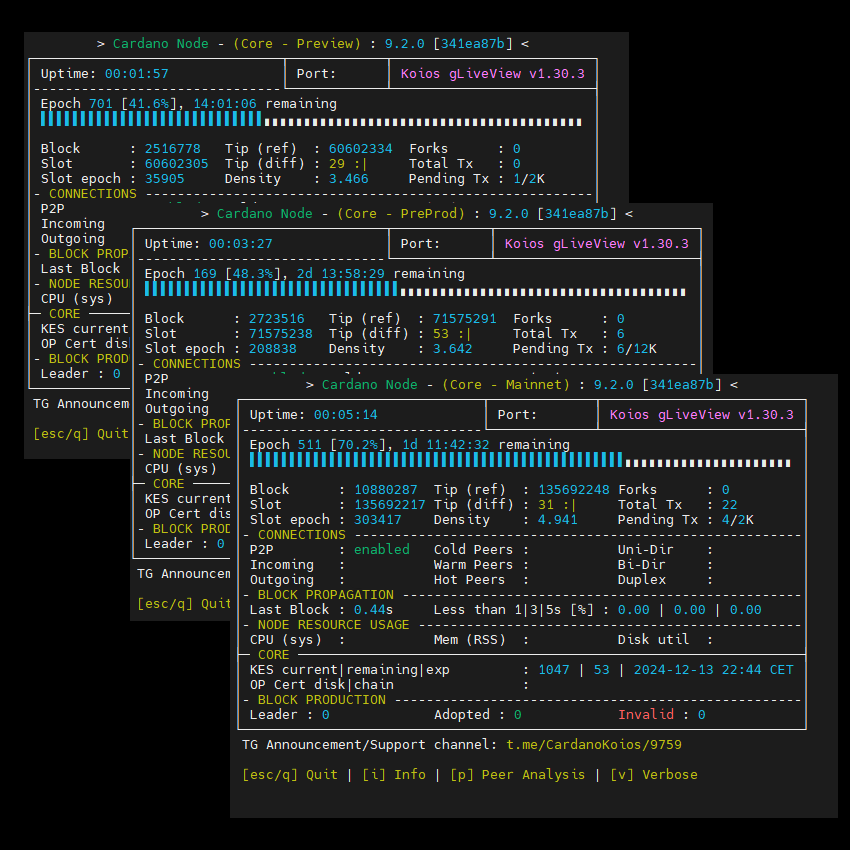Select the PreProd title Cardano Node text

(265, 214)
